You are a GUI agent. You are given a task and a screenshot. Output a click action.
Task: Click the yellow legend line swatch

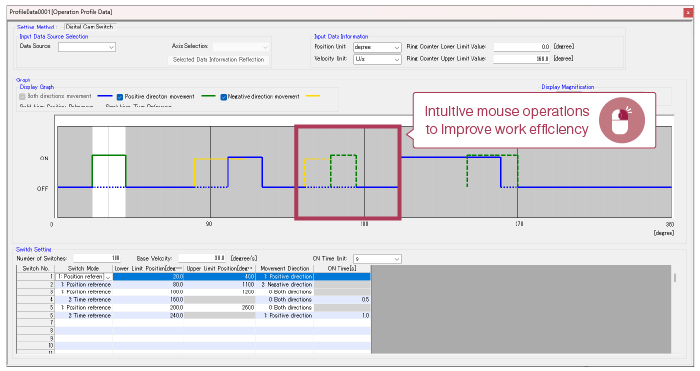pyautogui.click(x=313, y=96)
